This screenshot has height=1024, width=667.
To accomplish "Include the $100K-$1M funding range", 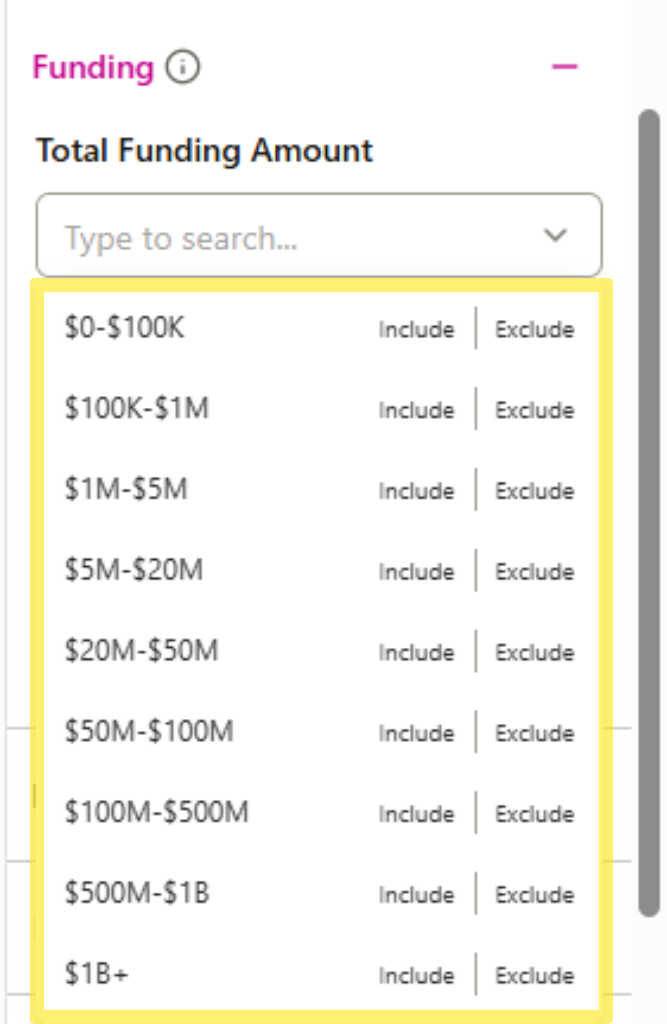I will click(x=415, y=409).
